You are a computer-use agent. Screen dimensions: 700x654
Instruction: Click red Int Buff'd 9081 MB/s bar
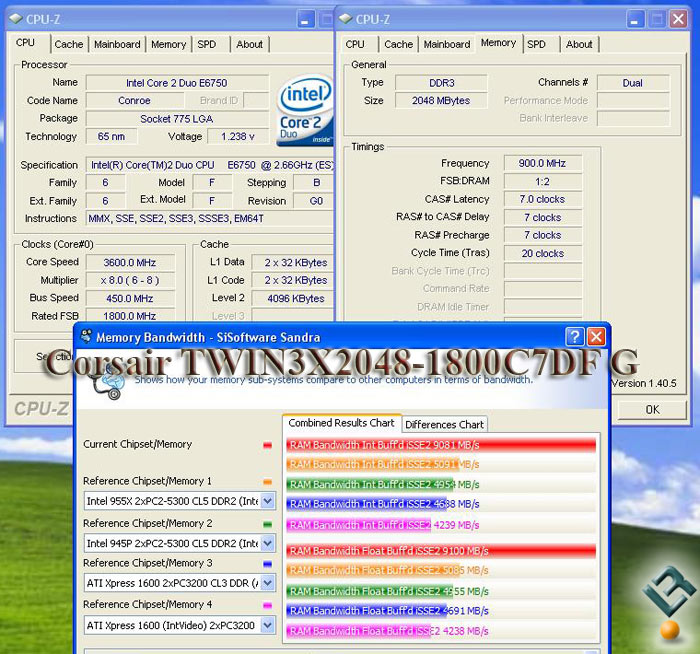441,445
